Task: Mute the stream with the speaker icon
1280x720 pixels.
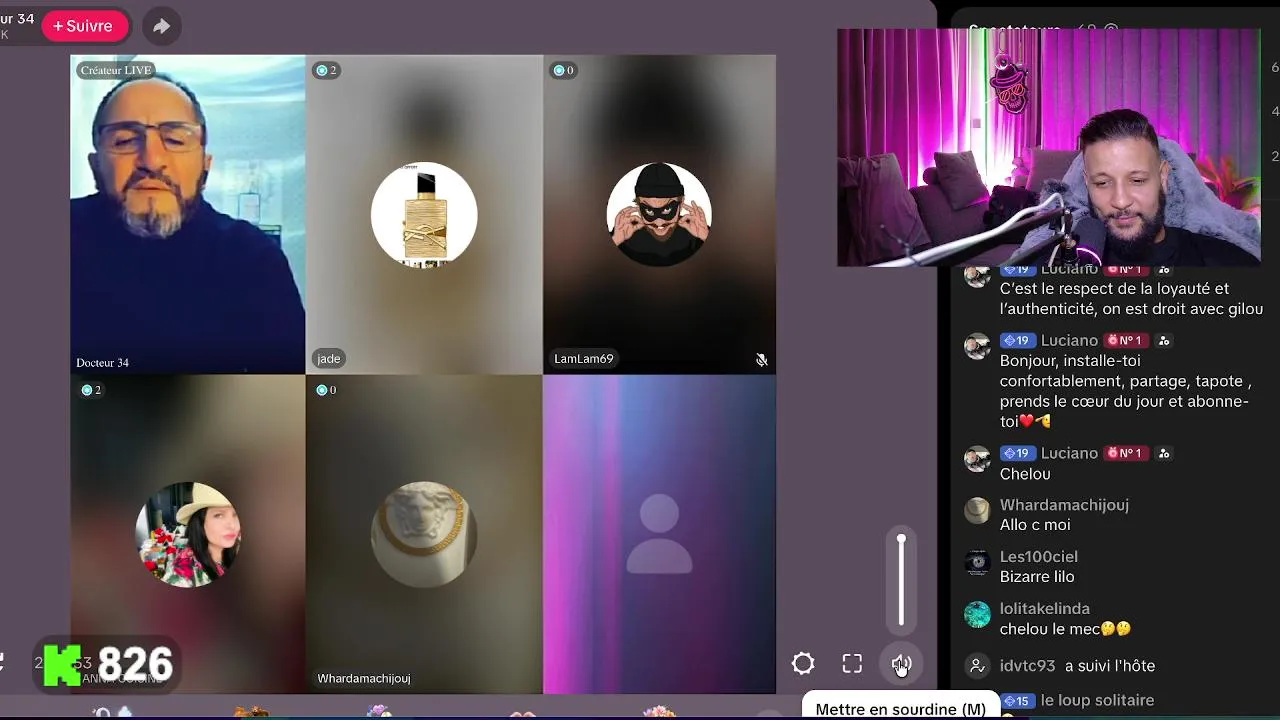Action: coord(901,664)
